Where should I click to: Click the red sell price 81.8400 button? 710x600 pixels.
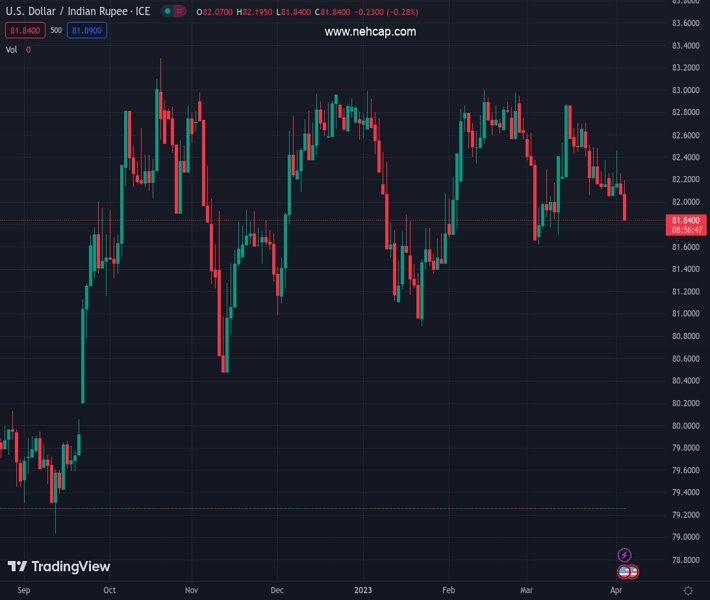[24, 31]
